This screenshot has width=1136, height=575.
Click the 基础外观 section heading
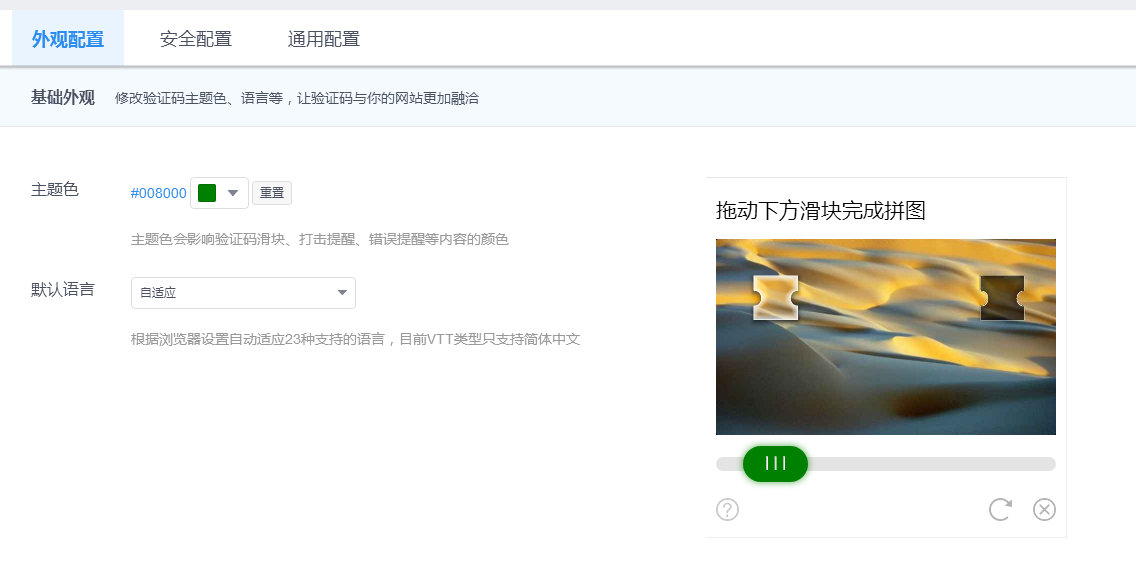63,98
